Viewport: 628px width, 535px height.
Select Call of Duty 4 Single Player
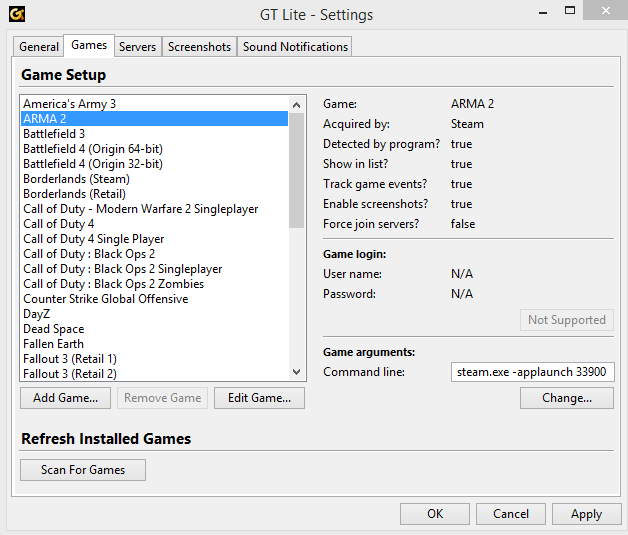point(155,239)
